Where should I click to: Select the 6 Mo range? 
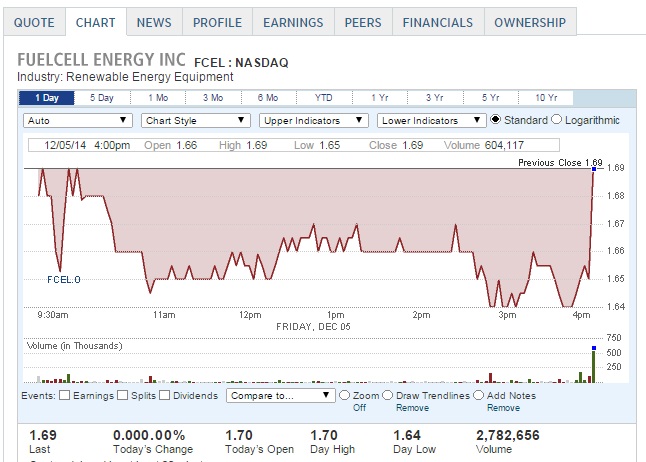coord(268,98)
